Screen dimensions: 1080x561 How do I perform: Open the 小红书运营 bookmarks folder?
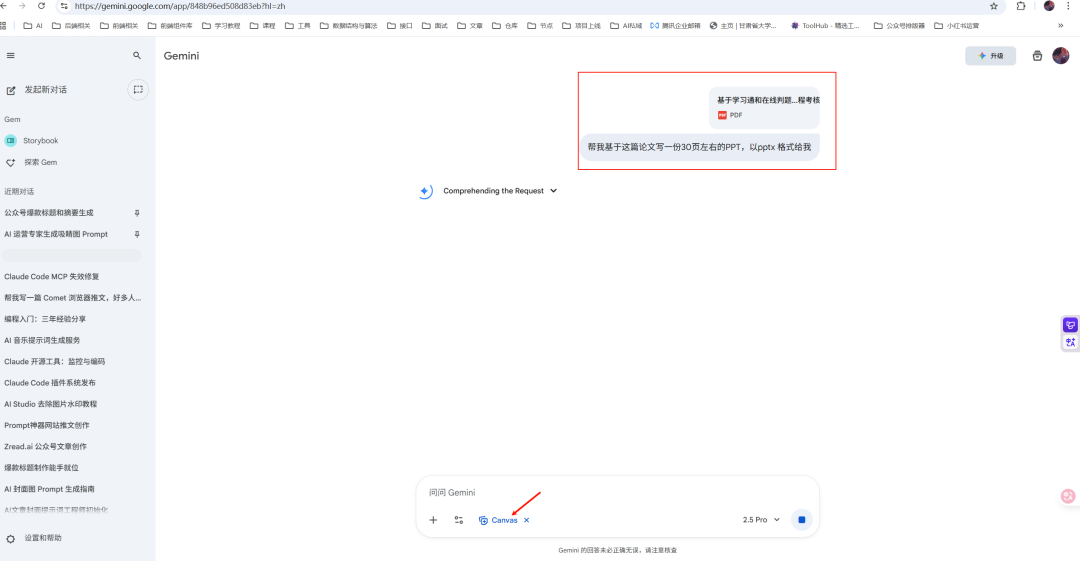pyautogui.click(x=957, y=26)
